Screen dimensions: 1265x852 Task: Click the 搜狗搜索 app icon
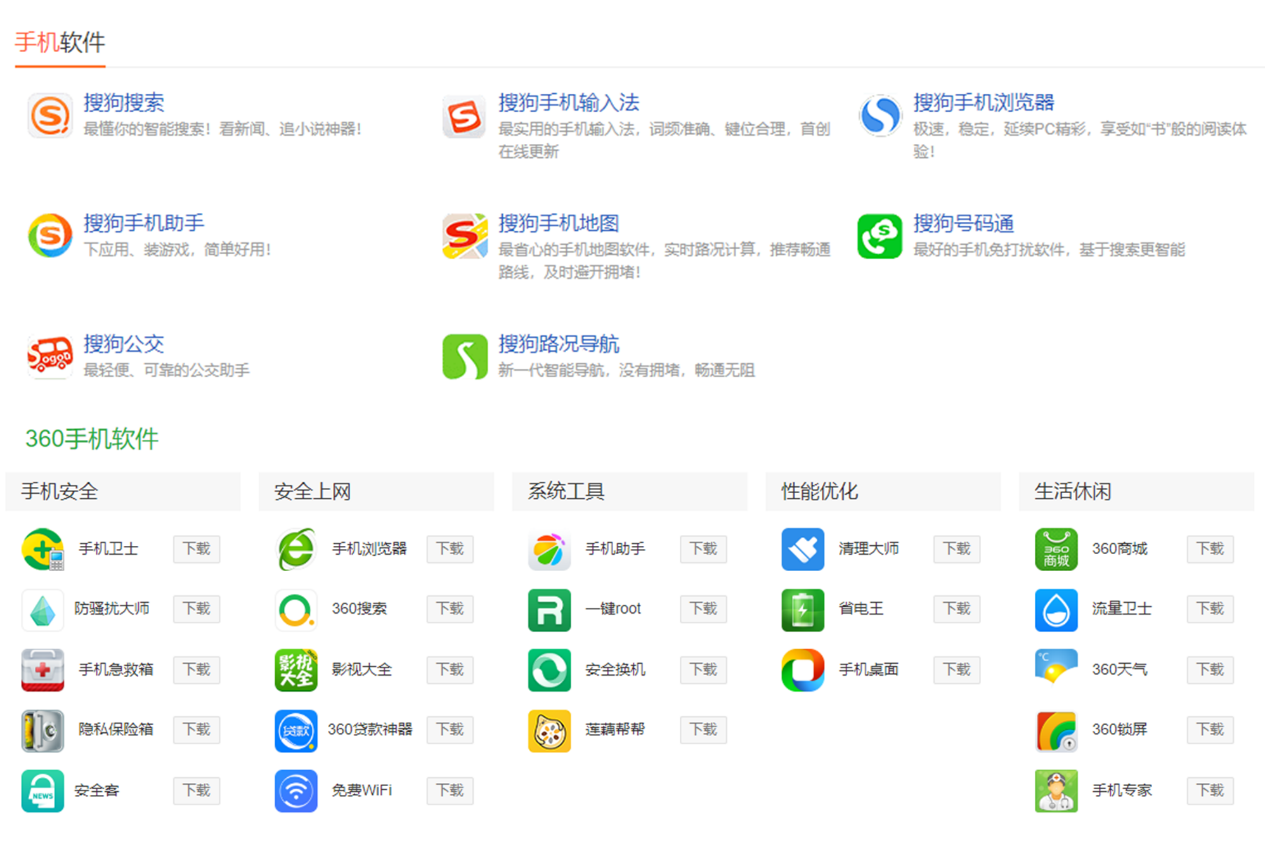[50, 116]
